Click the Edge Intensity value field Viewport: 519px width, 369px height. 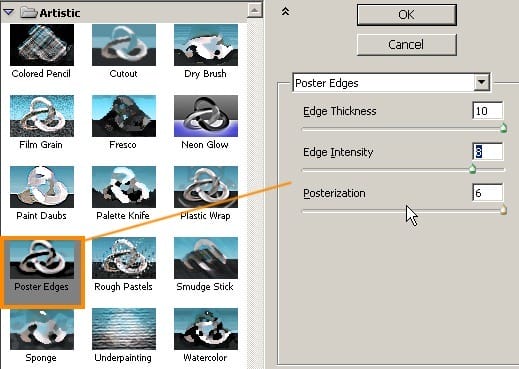[x=488, y=152]
